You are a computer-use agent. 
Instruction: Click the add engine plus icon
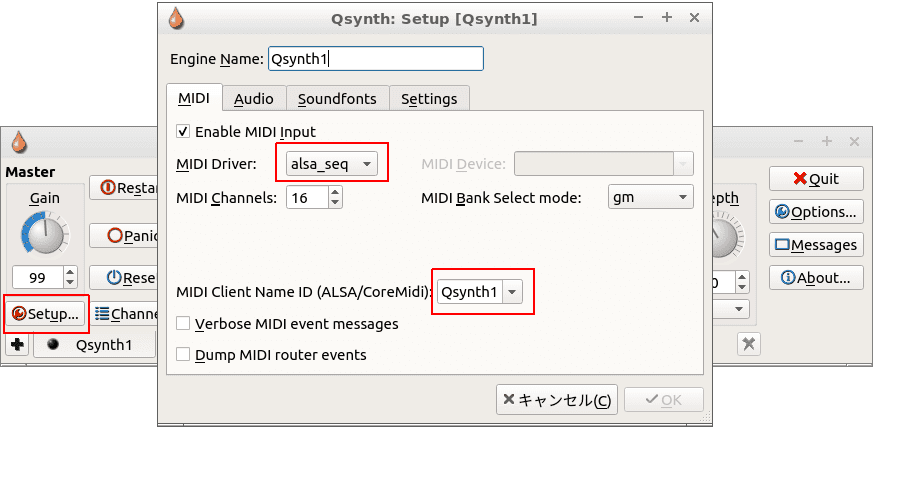tap(17, 345)
